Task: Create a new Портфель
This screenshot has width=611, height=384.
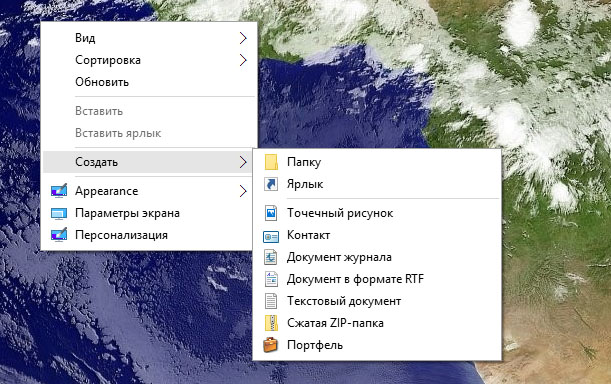Action: point(377,345)
